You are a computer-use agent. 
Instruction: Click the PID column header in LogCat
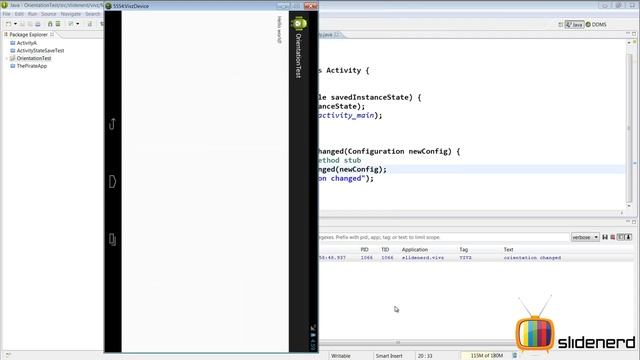364,249
